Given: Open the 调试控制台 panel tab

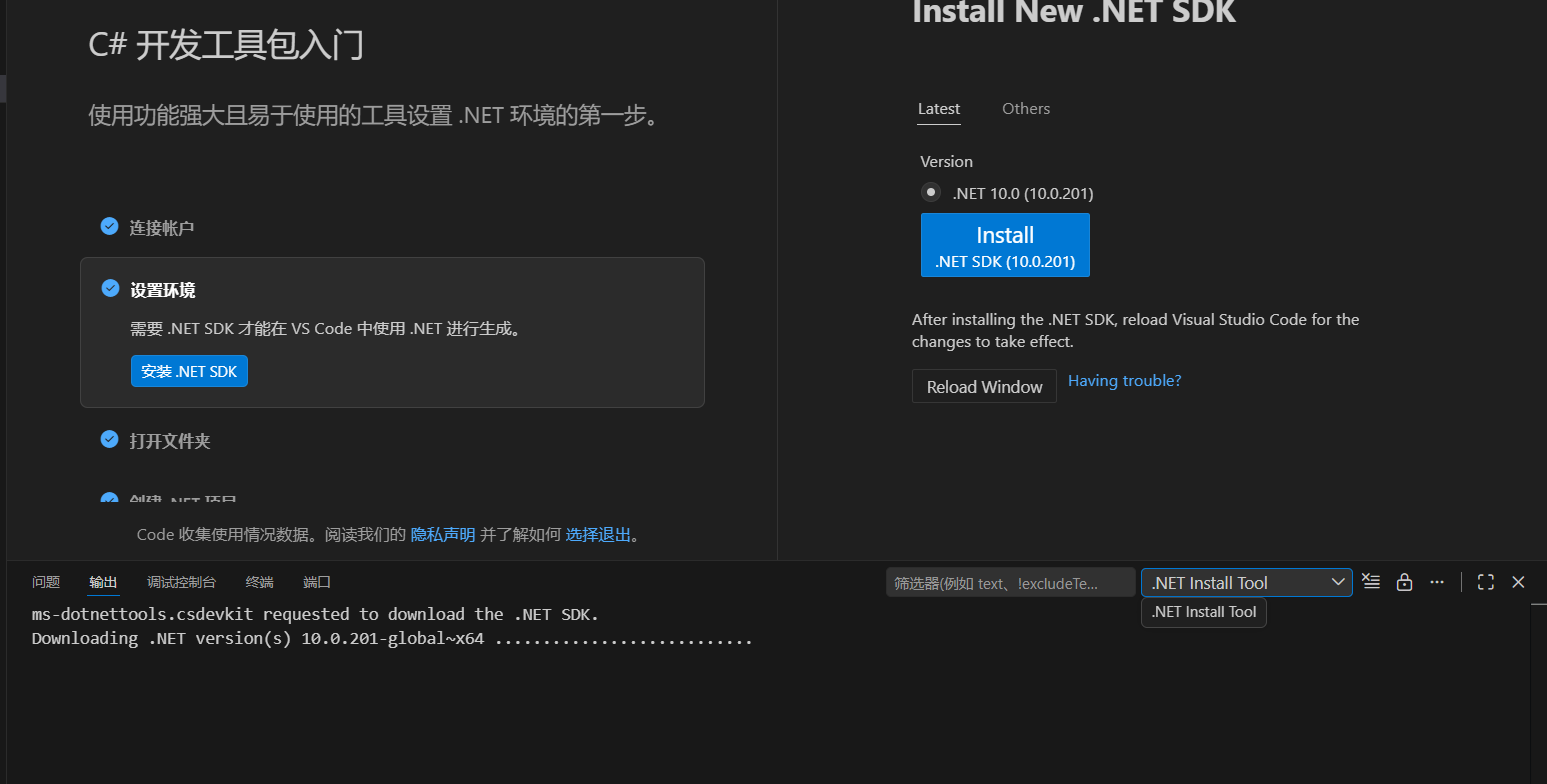Looking at the screenshot, I should click(x=181, y=582).
